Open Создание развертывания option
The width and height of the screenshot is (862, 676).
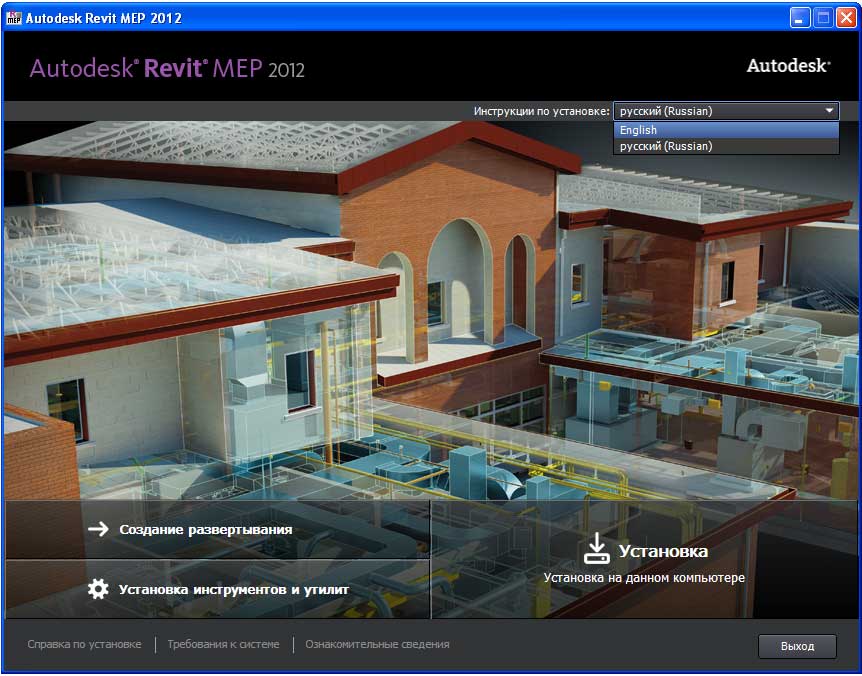[205, 529]
